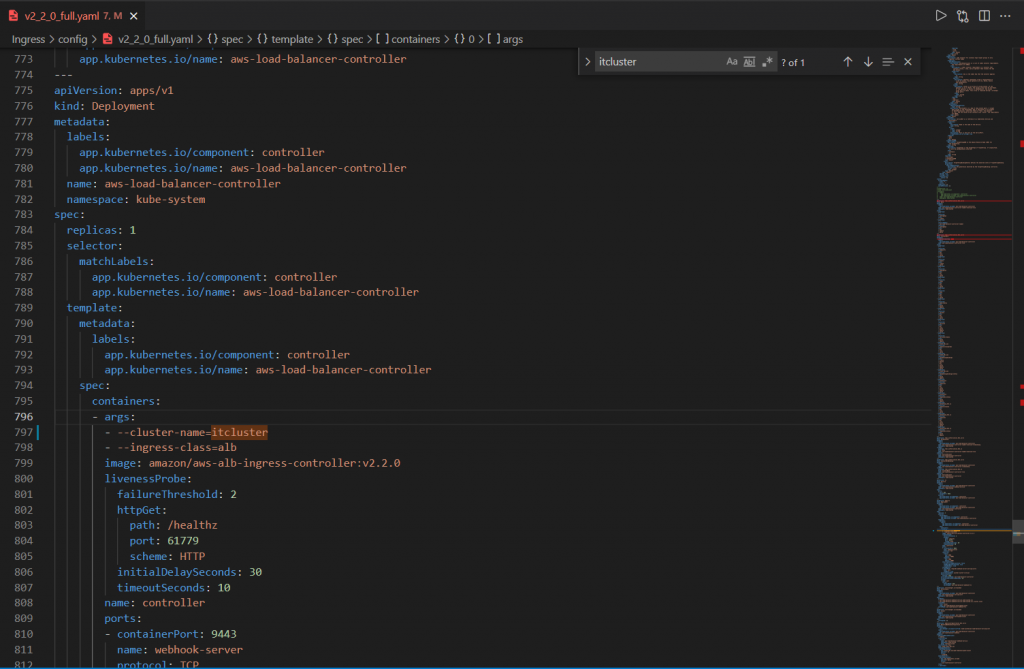This screenshot has height=669, width=1024.
Task: Open args breadcrumb symbol
Action: [x=505, y=39]
